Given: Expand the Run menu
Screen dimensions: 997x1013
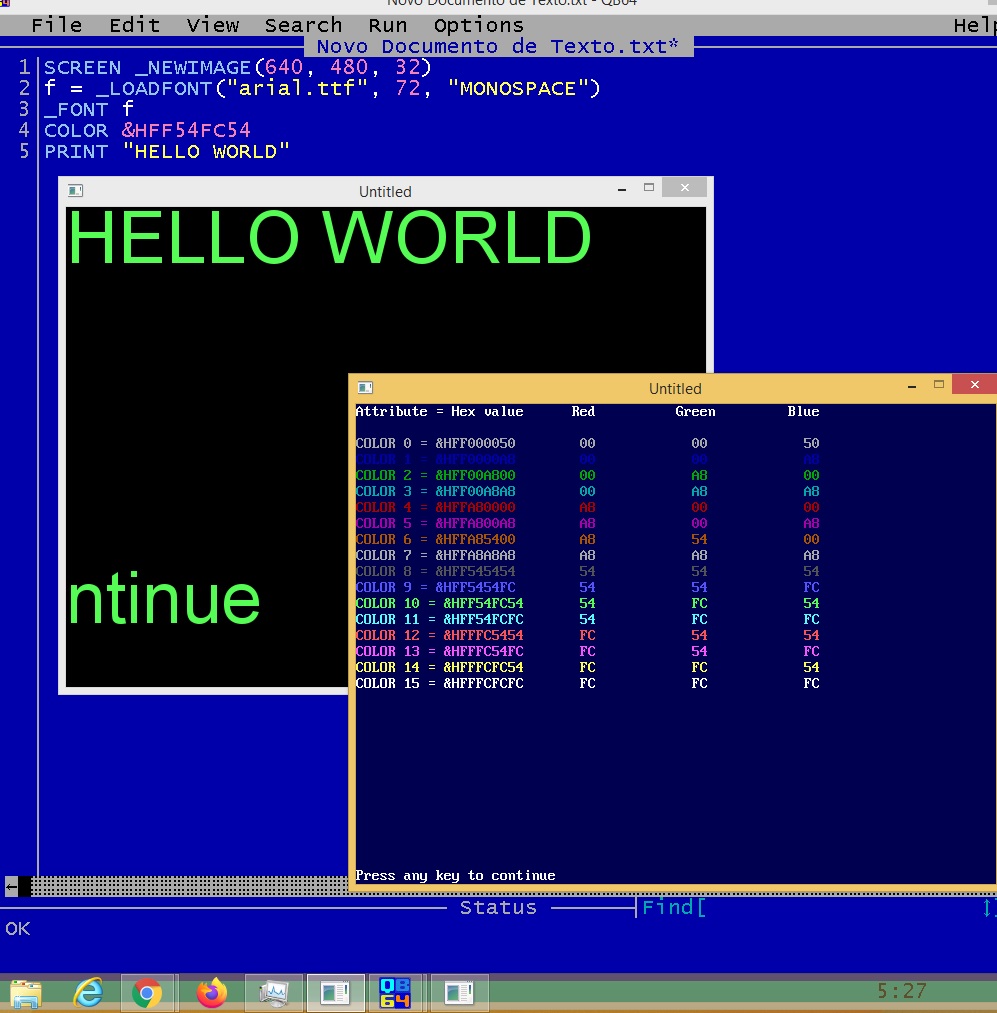Looking at the screenshot, I should [x=387, y=25].
